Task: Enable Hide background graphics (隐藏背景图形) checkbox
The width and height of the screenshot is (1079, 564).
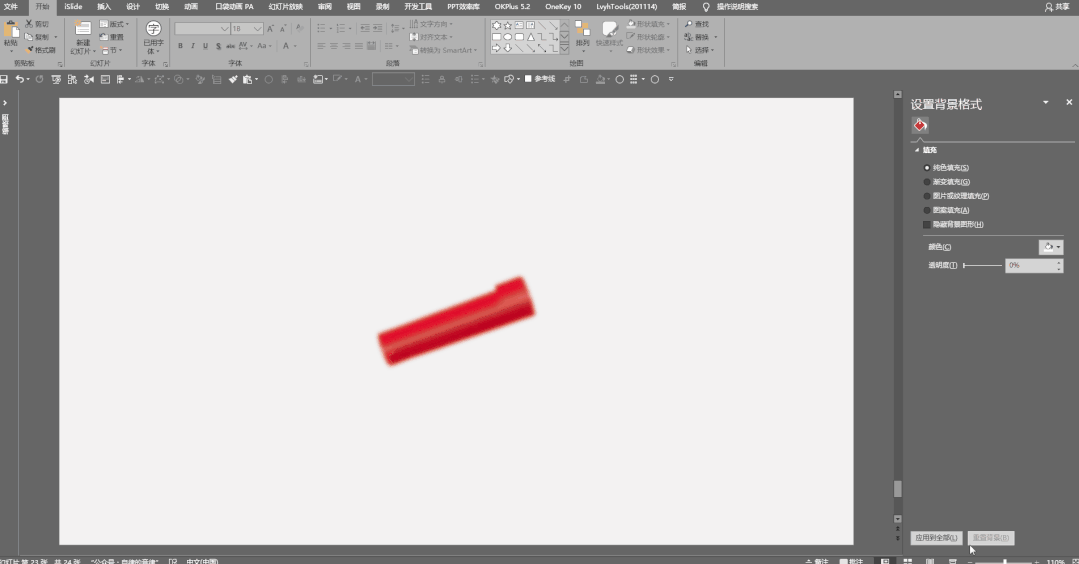Action: [x=927, y=225]
